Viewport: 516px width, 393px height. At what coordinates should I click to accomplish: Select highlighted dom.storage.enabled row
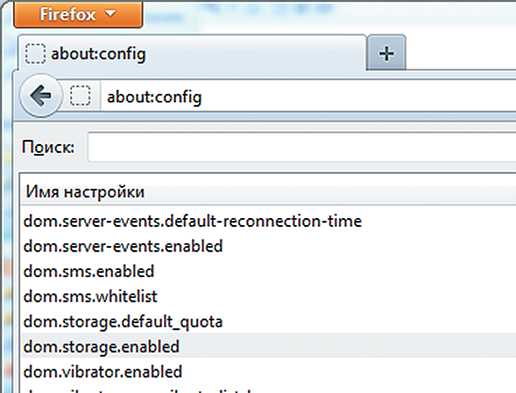click(x=269, y=346)
